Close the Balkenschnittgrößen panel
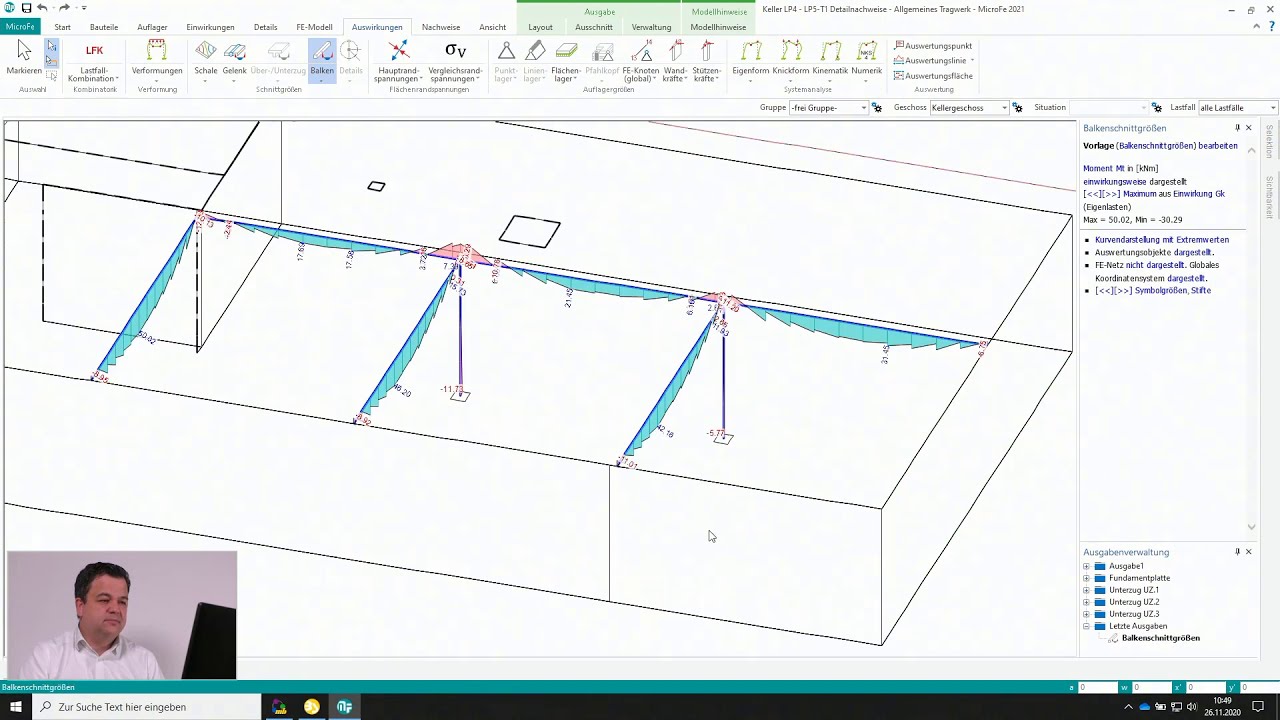The image size is (1280, 720). pyautogui.click(x=1248, y=128)
